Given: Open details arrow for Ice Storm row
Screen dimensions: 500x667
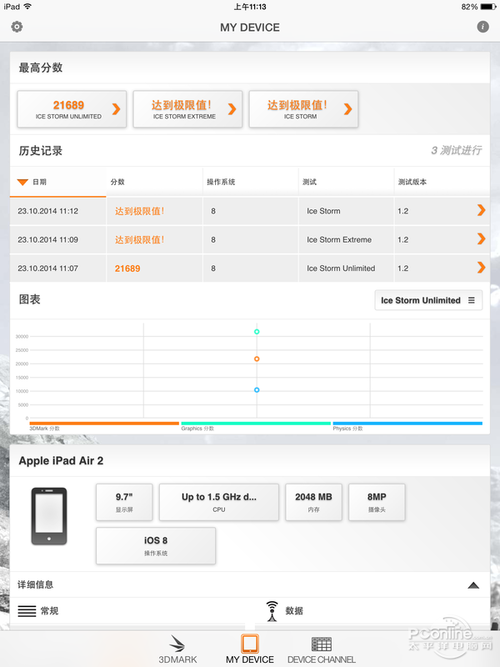Looking at the screenshot, I should [481, 210].
